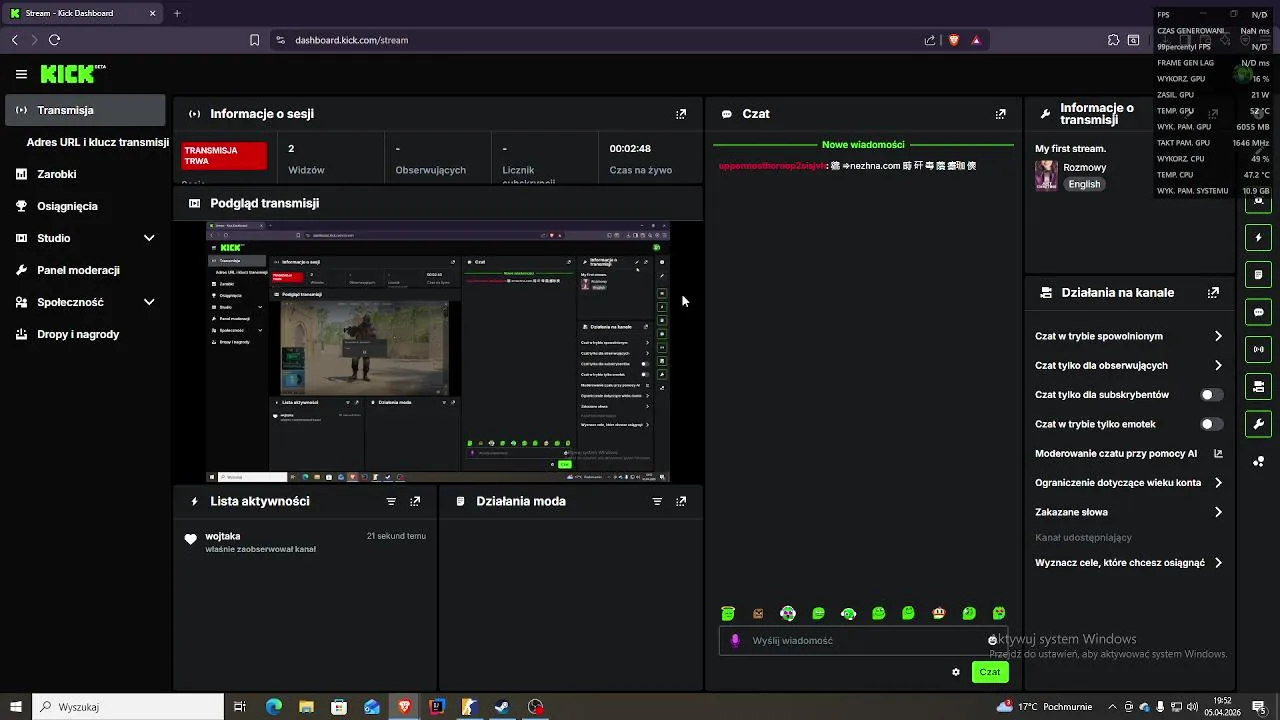Click the lightning bolt sidebar widget icon

[1258, 238]
